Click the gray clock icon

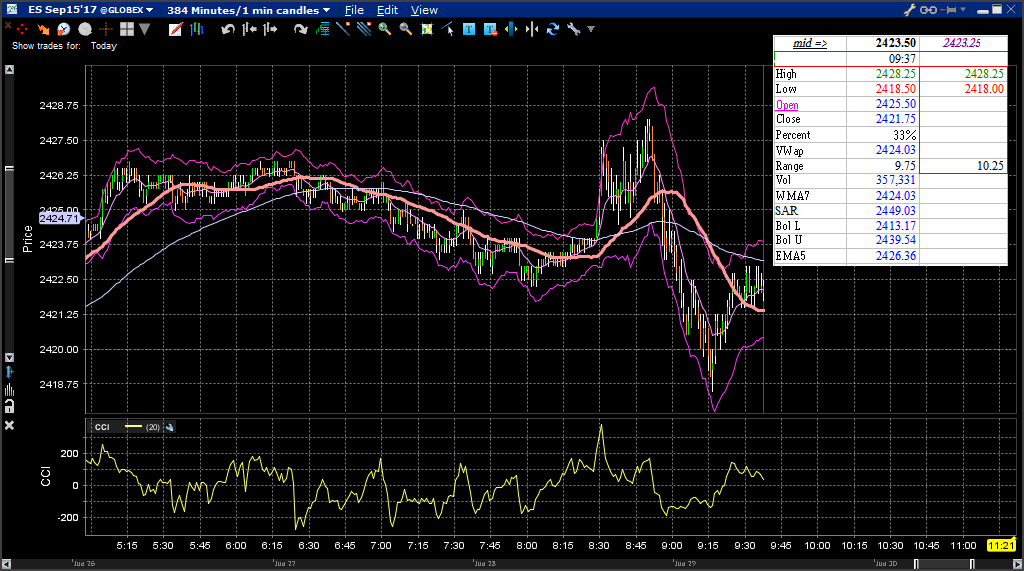tap(85, 29)
